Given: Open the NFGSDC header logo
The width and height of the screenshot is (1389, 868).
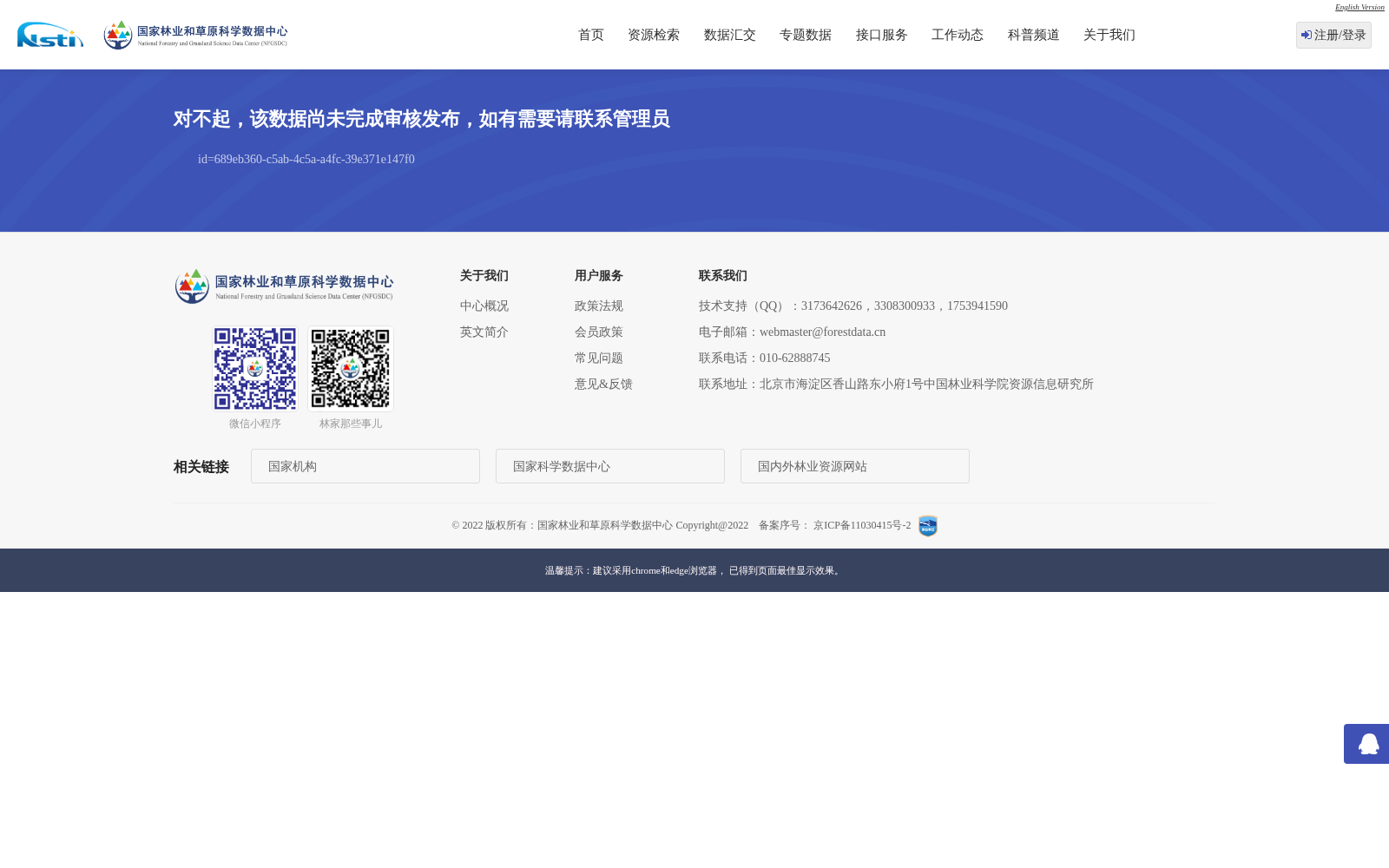Looking at the screenshot, I should tap(195, 35).
